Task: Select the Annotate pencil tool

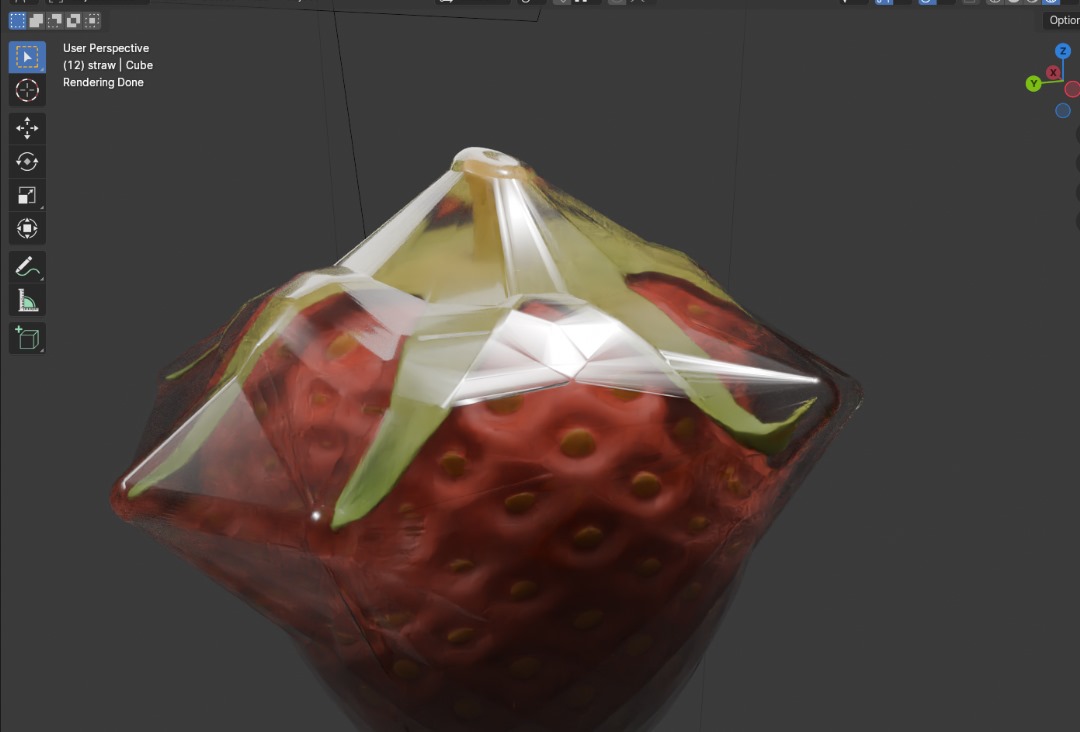Action: [x=27, y=267]
